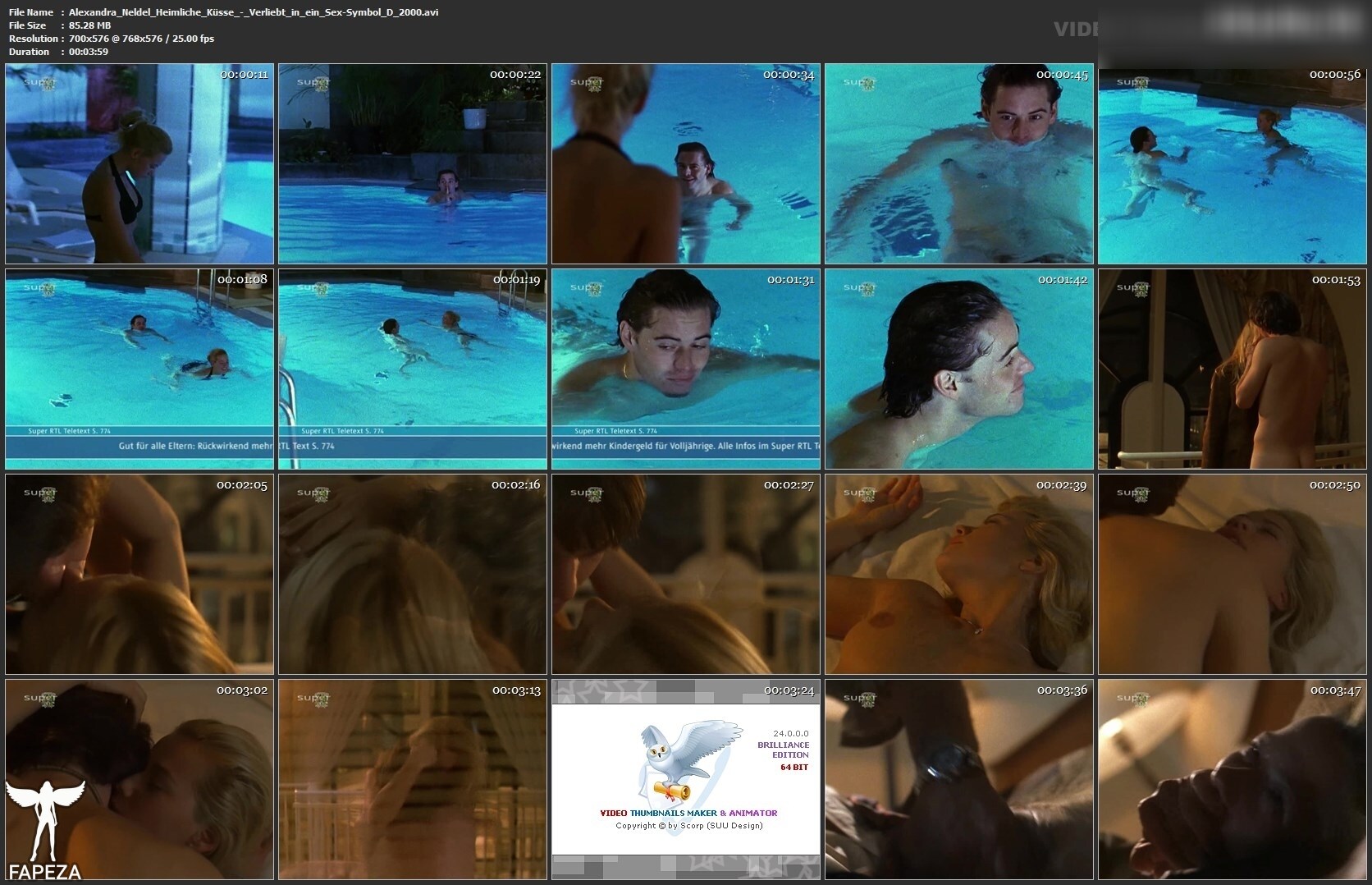This screenshot has height=885, width=1372.
Task: Pick the thumbnail stamped 00:02:16
Action: click(413, 575)
